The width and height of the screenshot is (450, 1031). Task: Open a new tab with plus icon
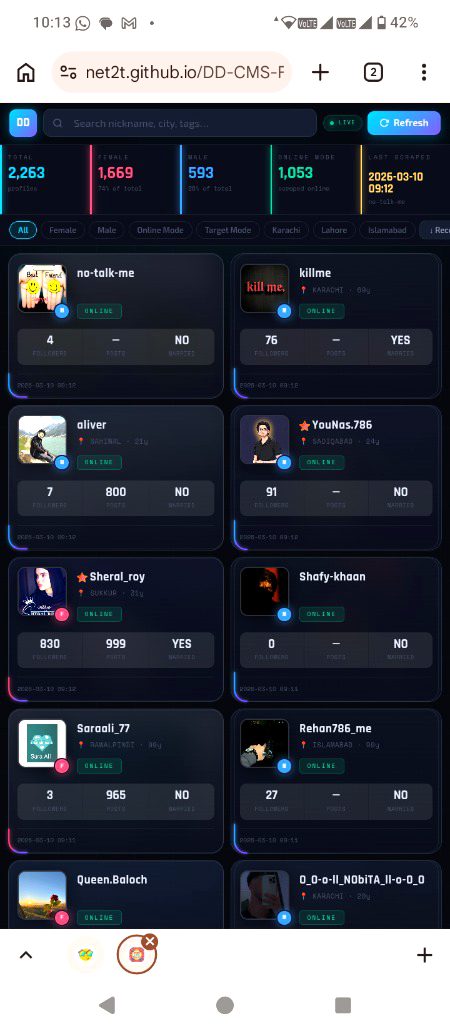click(x=320, y=72)
